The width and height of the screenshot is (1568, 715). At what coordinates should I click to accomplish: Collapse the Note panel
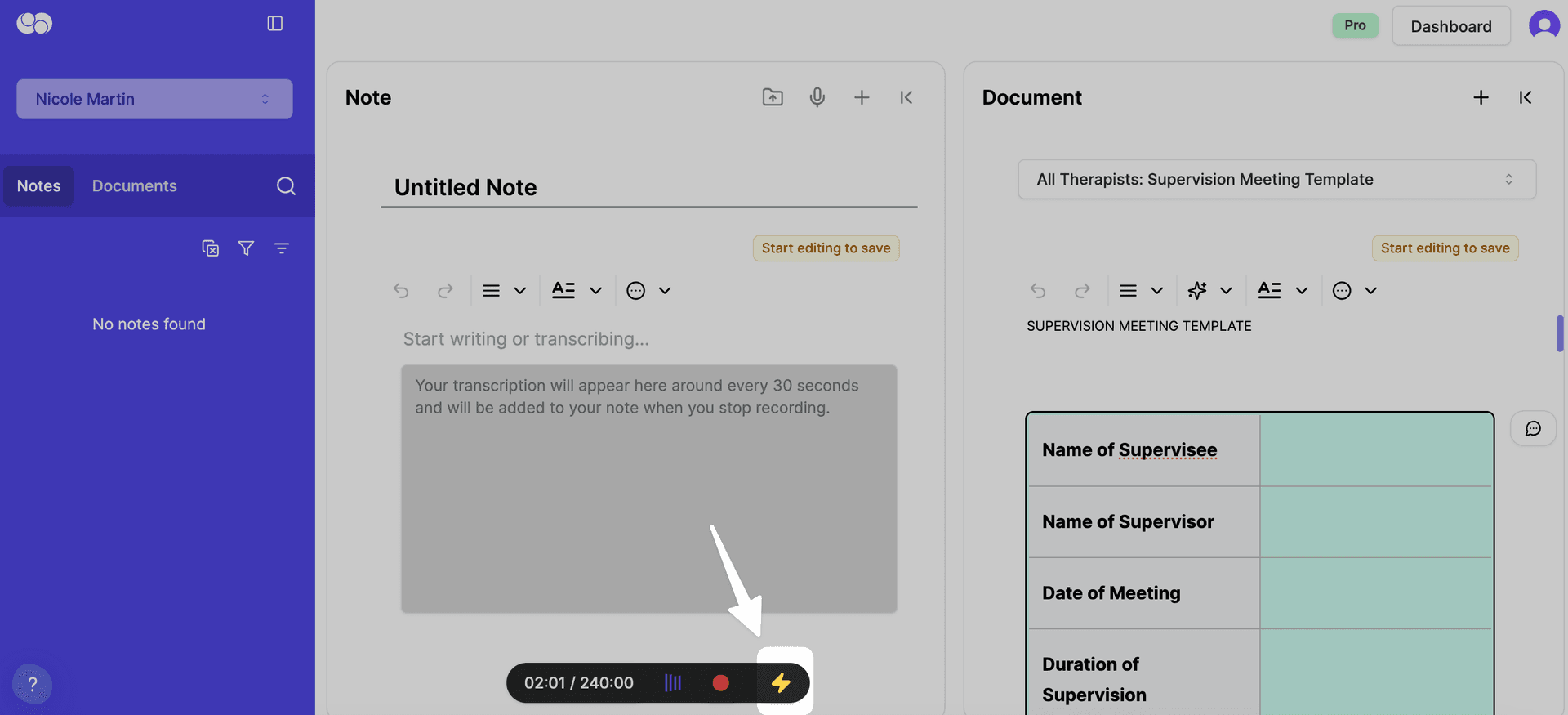point(906,97)
